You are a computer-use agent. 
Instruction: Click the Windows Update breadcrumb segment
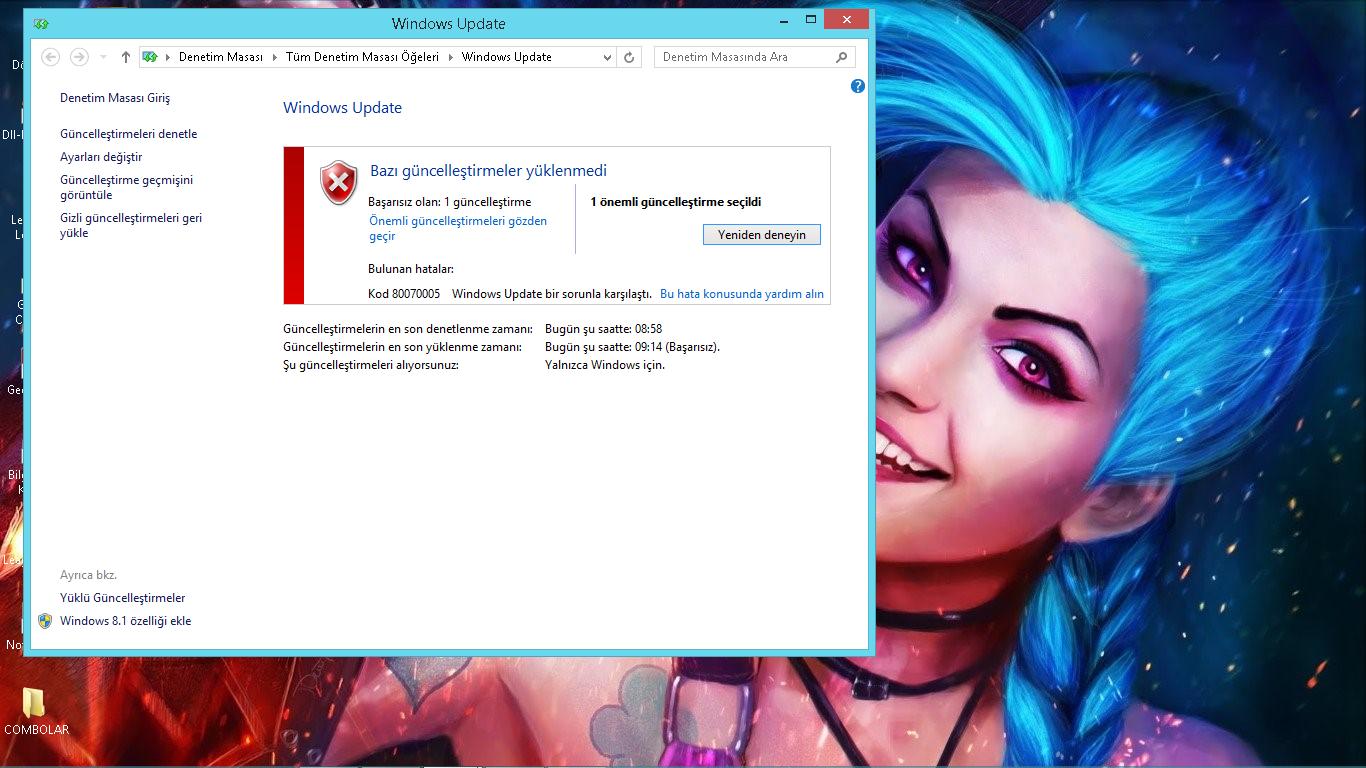(507, 57)
